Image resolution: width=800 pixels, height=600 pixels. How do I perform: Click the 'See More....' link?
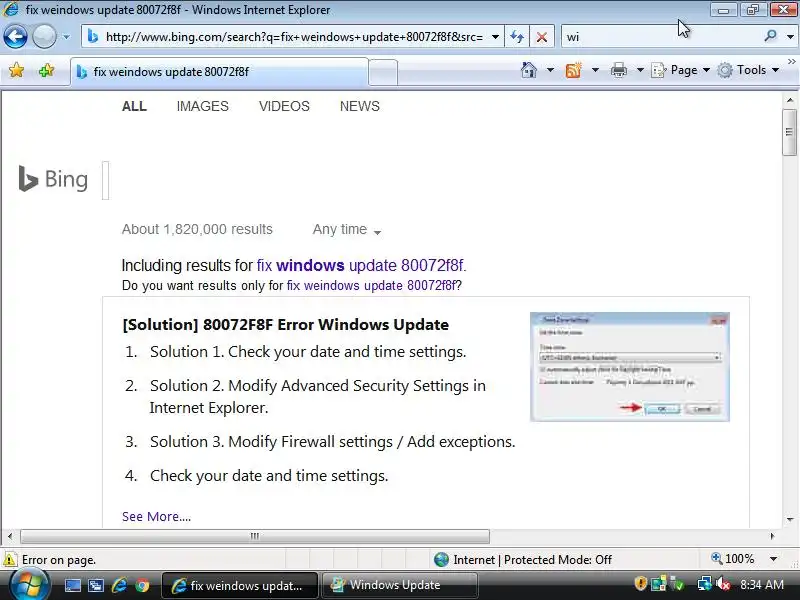point(157,516)
